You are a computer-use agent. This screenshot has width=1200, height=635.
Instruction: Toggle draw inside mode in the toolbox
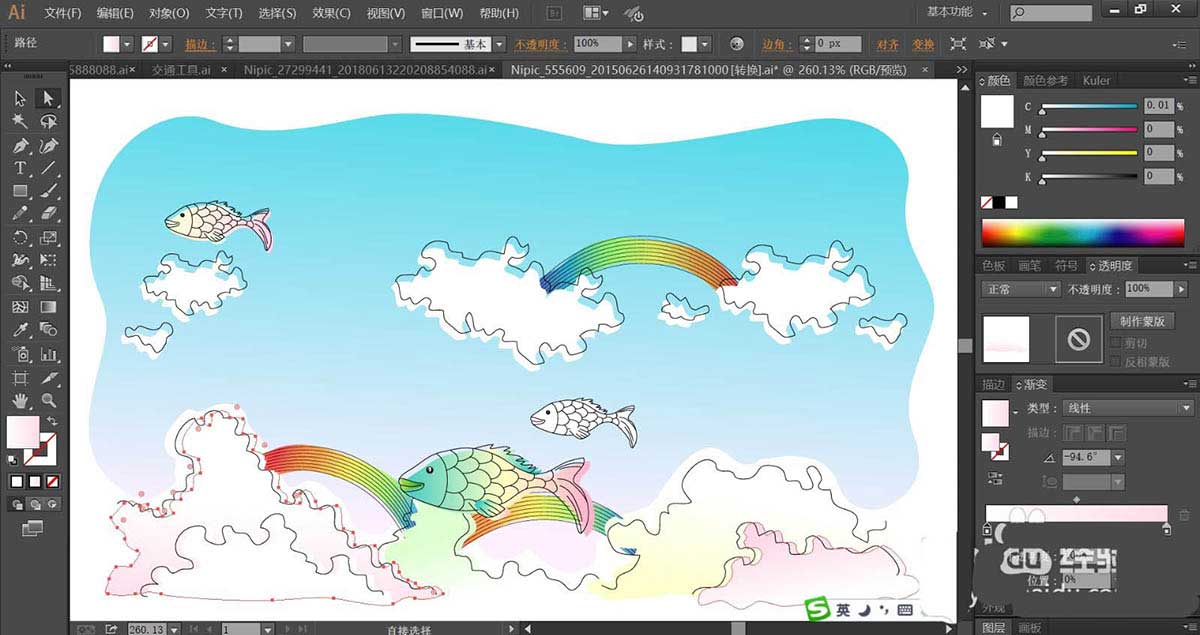pos(52,505)
